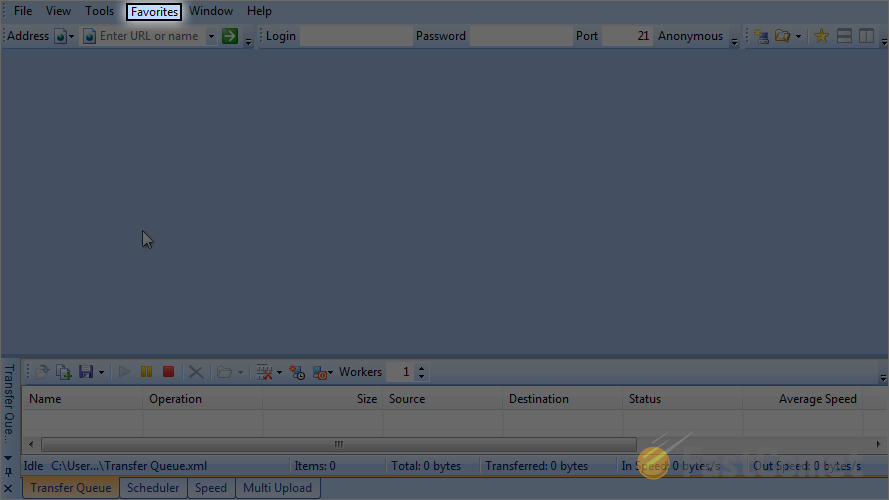Image resolution: width=889 pixels, height=500 pixels.
Task: Switch to the Multi Upload tab
Action: pos(277,488)
